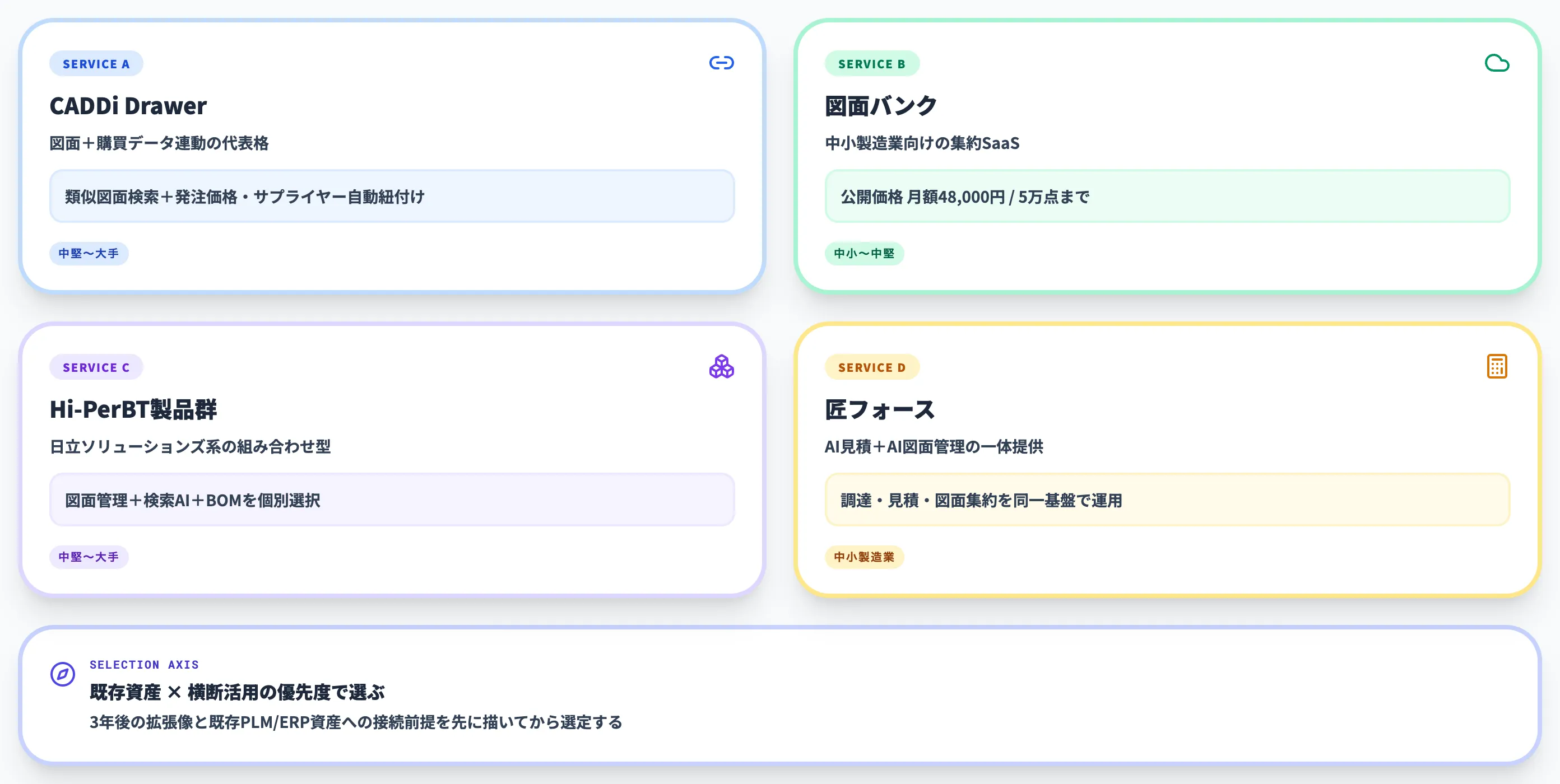
Task: Click the compass icon beside Selection Axis
Action: point(62,674)
